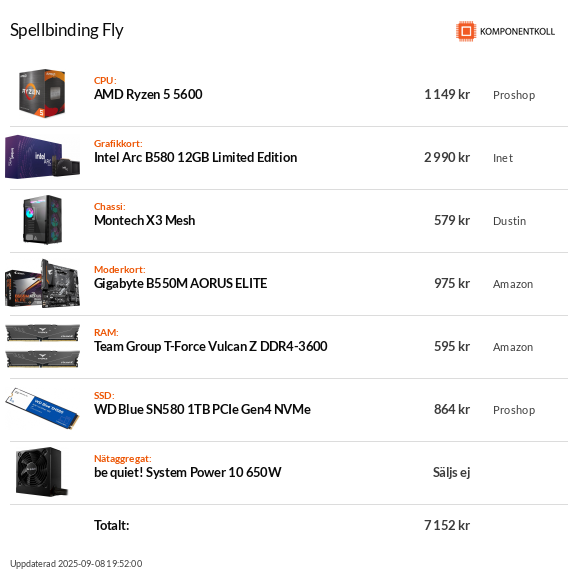Click the Proshop retailer for the CPU

tap(514, 95)
